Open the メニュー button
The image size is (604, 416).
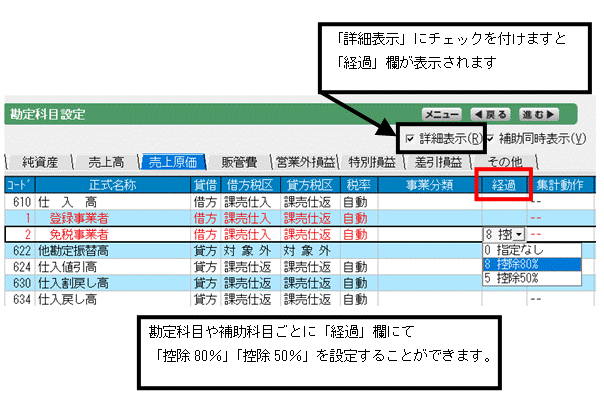click(441, 114)
